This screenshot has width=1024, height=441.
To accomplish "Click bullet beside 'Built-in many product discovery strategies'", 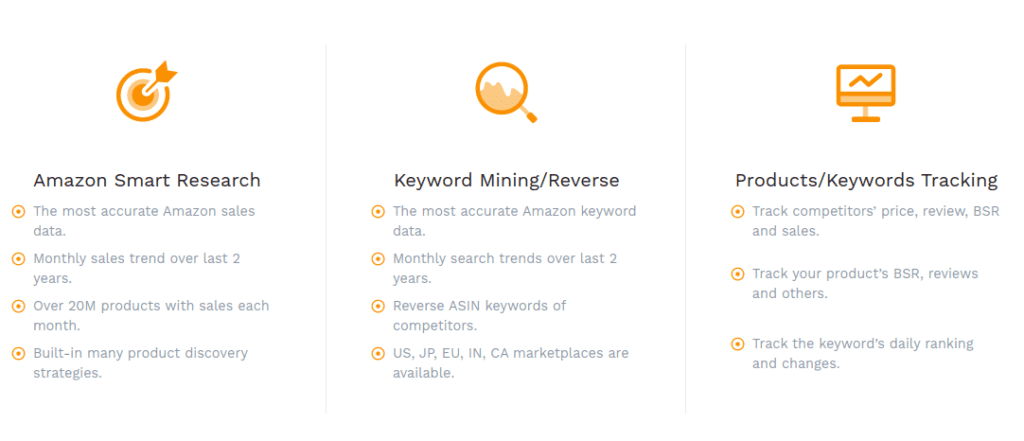I will tap(18, 353).
